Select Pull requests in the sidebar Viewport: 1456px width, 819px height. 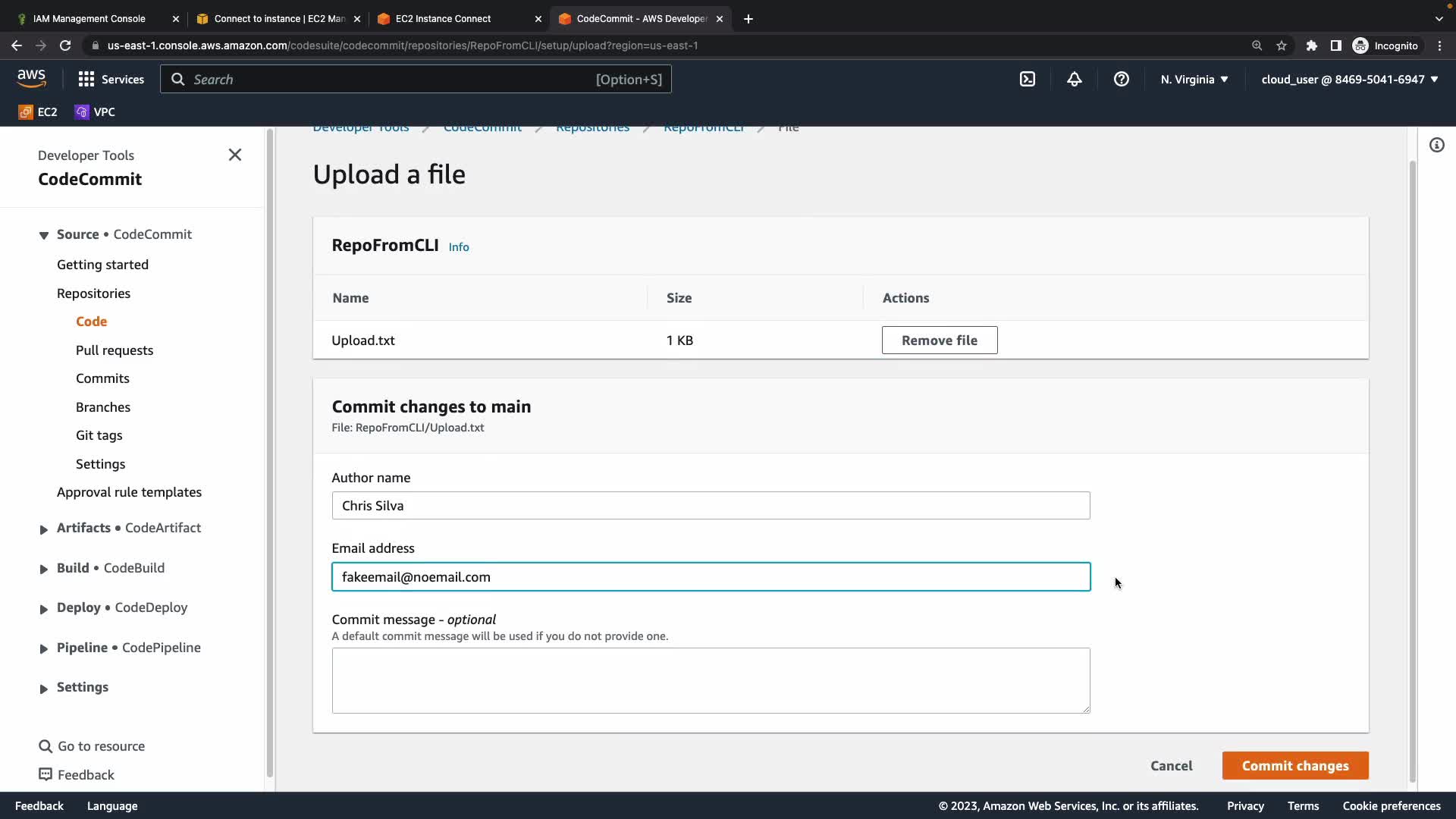[x=115, y=350]
